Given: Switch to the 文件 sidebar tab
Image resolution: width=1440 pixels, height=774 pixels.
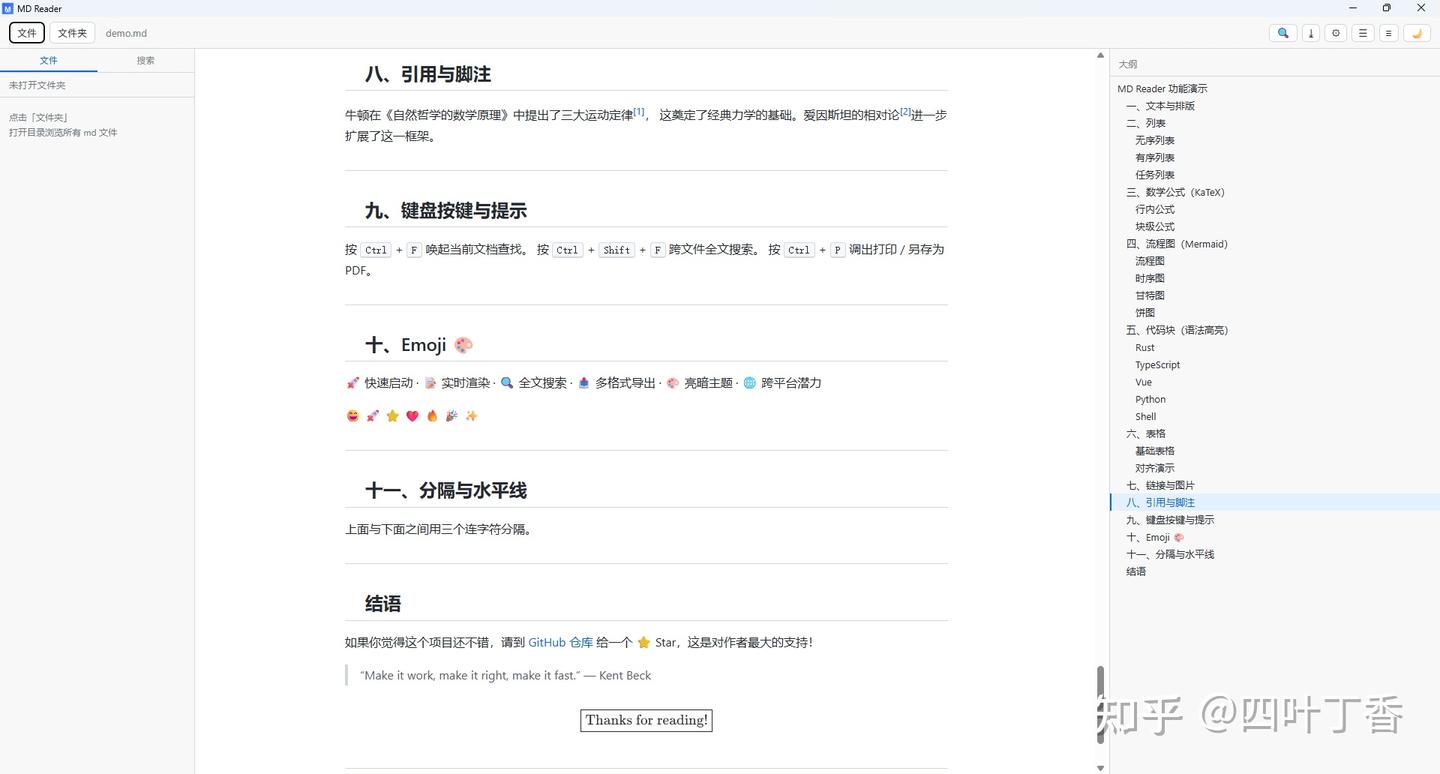Looking at the screenshot, I should [48, 60].
